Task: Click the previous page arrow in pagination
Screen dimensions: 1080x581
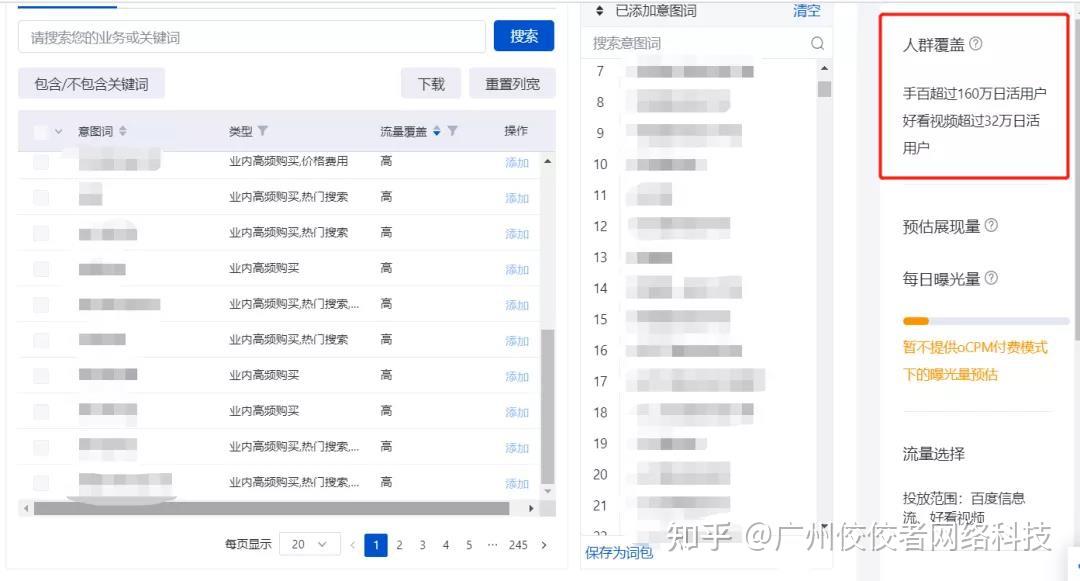Action: [353, 545]
